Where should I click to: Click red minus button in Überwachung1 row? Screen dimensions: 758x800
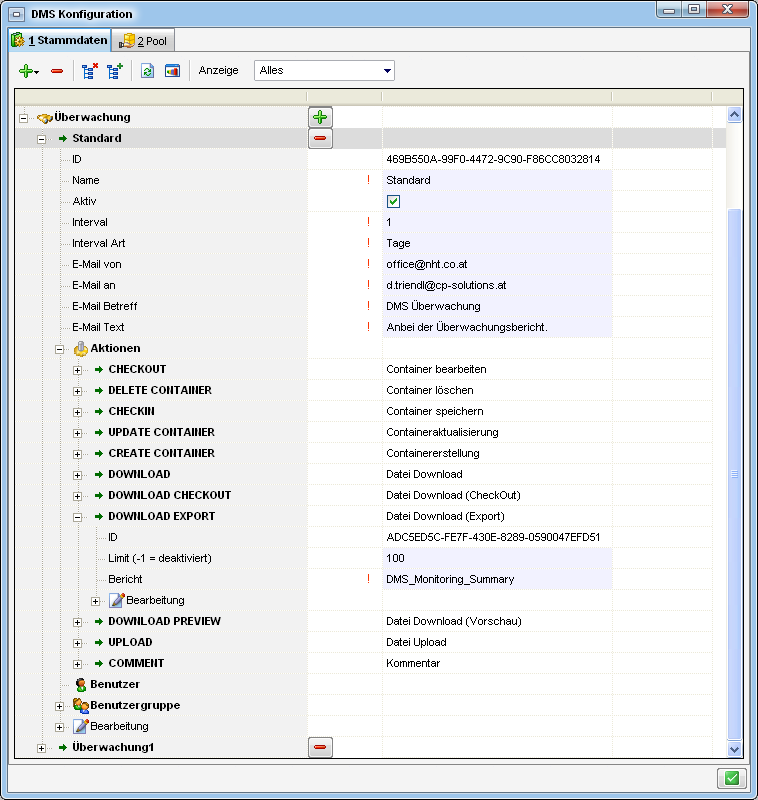click(320, 747)
